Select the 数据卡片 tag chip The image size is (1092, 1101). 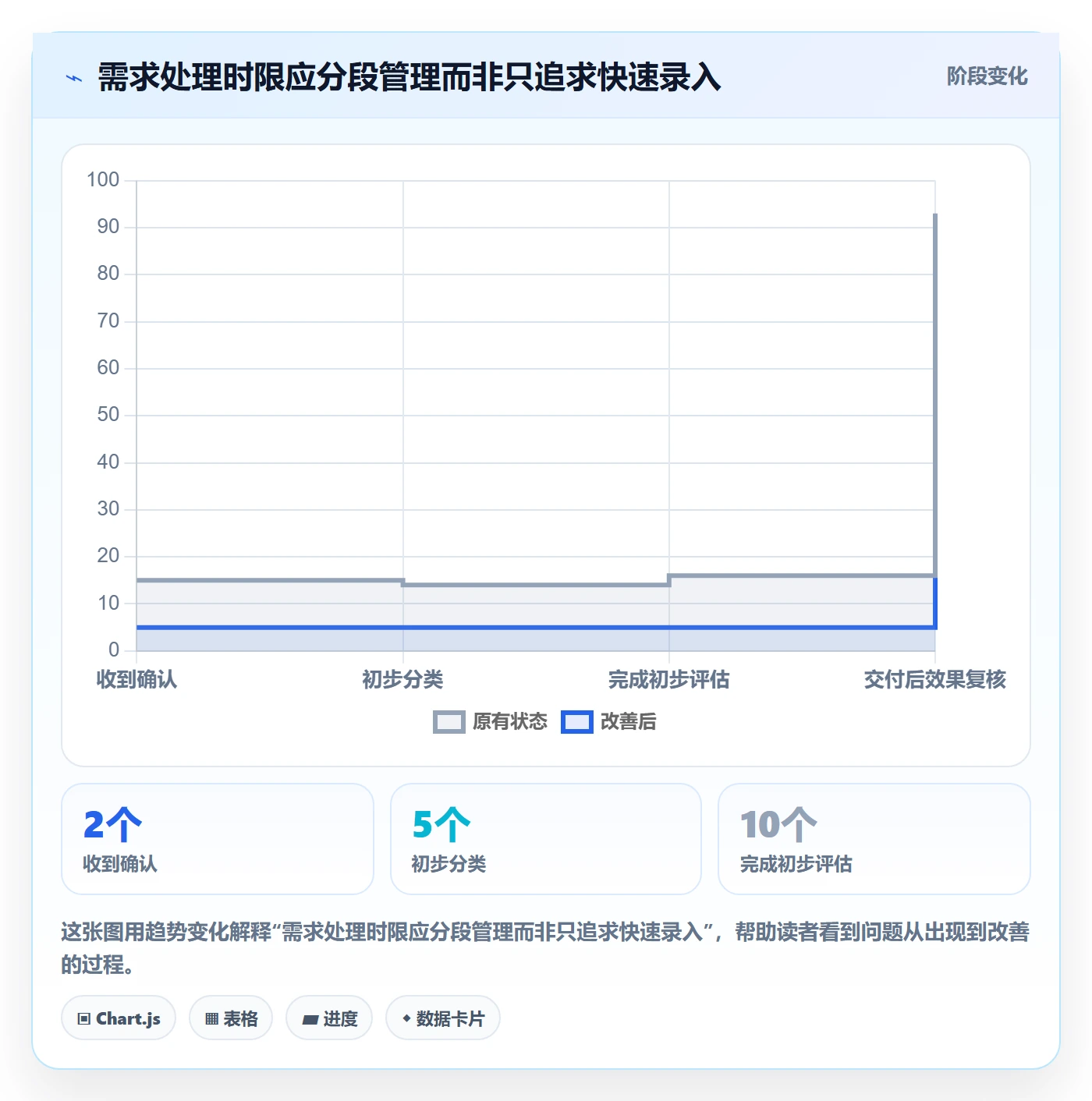coord(443,1018)
